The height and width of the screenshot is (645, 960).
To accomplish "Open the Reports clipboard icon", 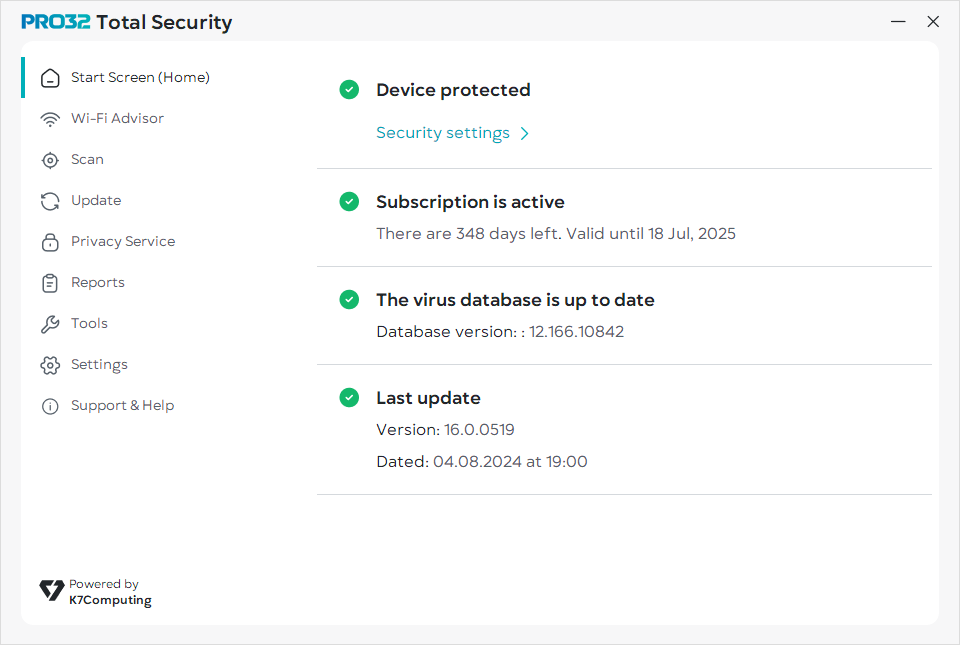I will (x=50, y=283).
